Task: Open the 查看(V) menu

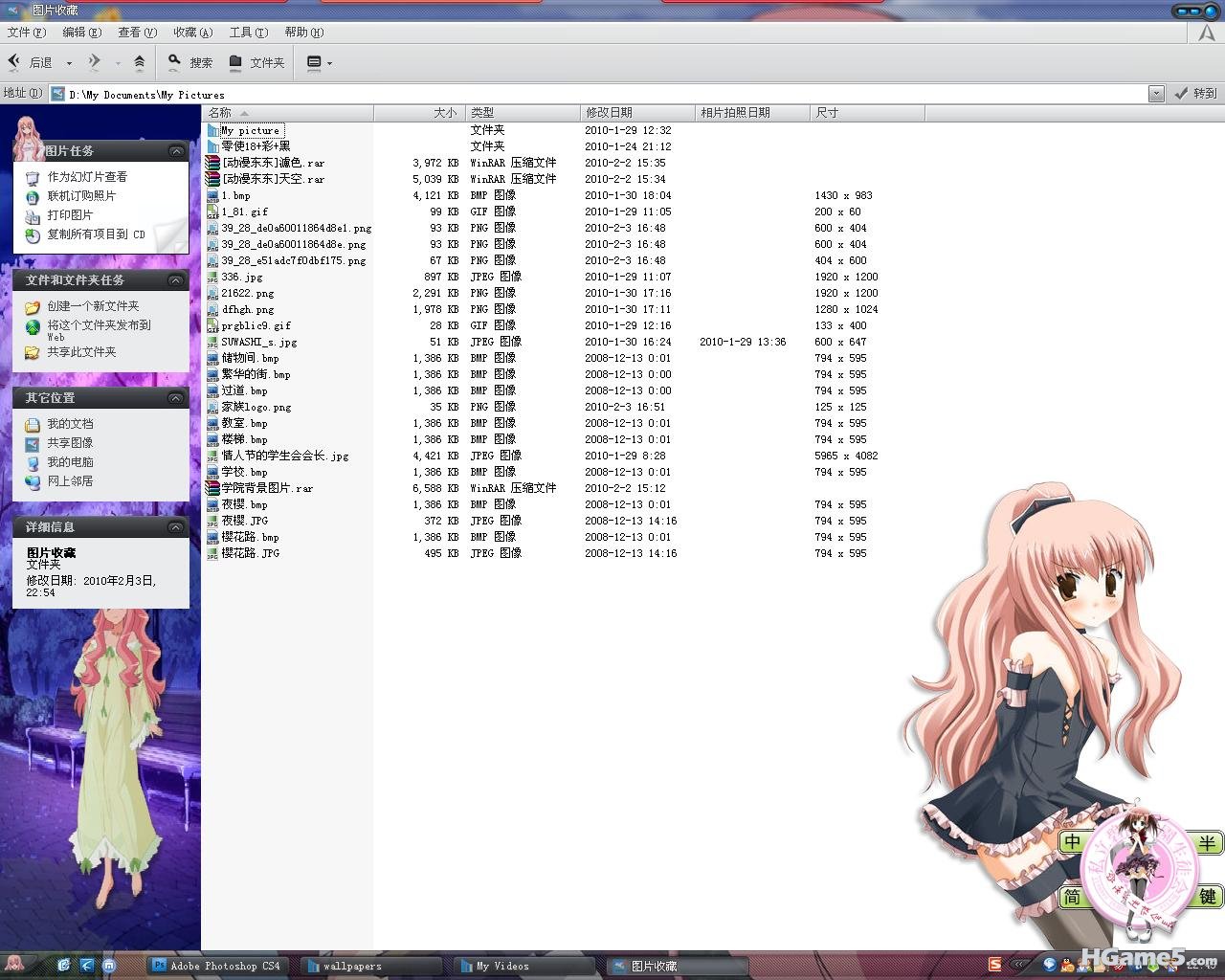Action: point(137,33)
